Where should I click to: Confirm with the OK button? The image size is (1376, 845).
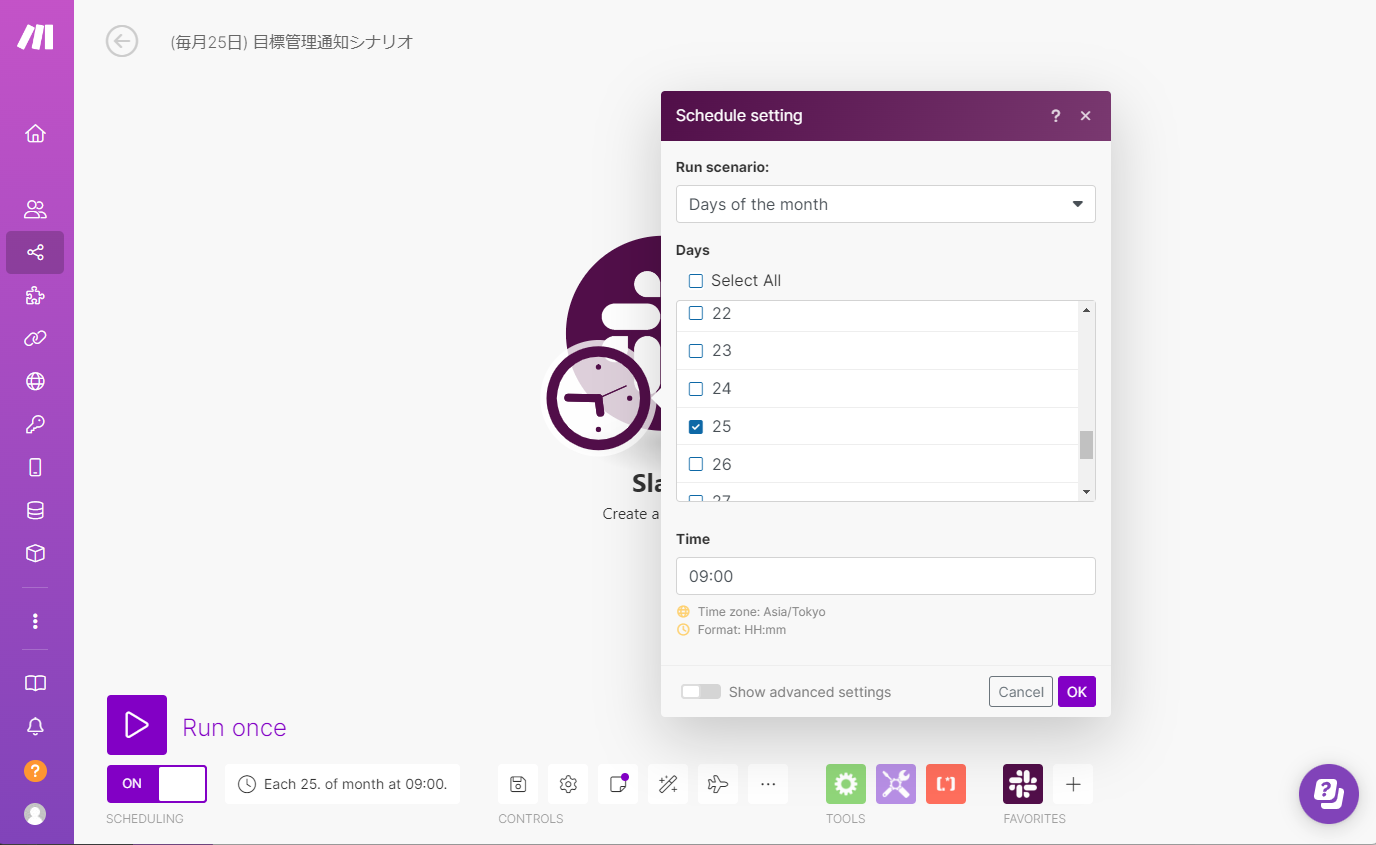pyautogui.click(x=1077, y=692)
